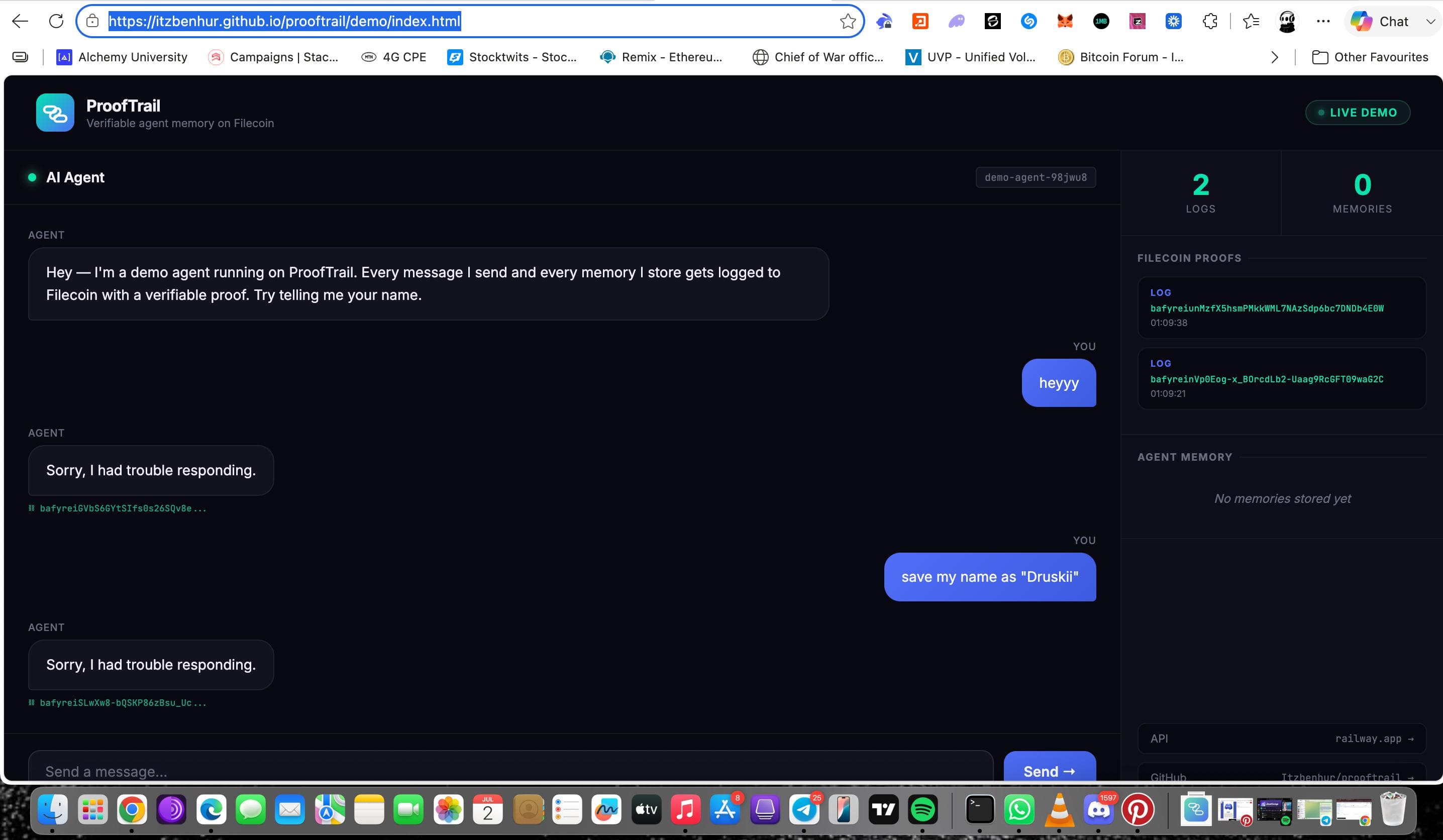Open the browser Settings and more menu
Viewport: 1443px width, 840px height.
tap(1323, 22)
